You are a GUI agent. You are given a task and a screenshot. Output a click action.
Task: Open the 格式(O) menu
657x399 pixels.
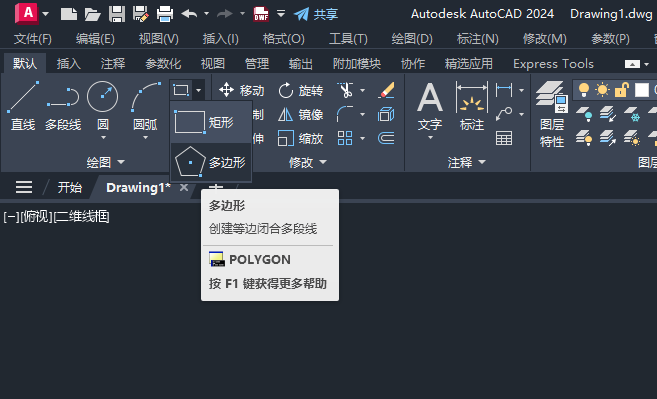click(x=284, y=39)
